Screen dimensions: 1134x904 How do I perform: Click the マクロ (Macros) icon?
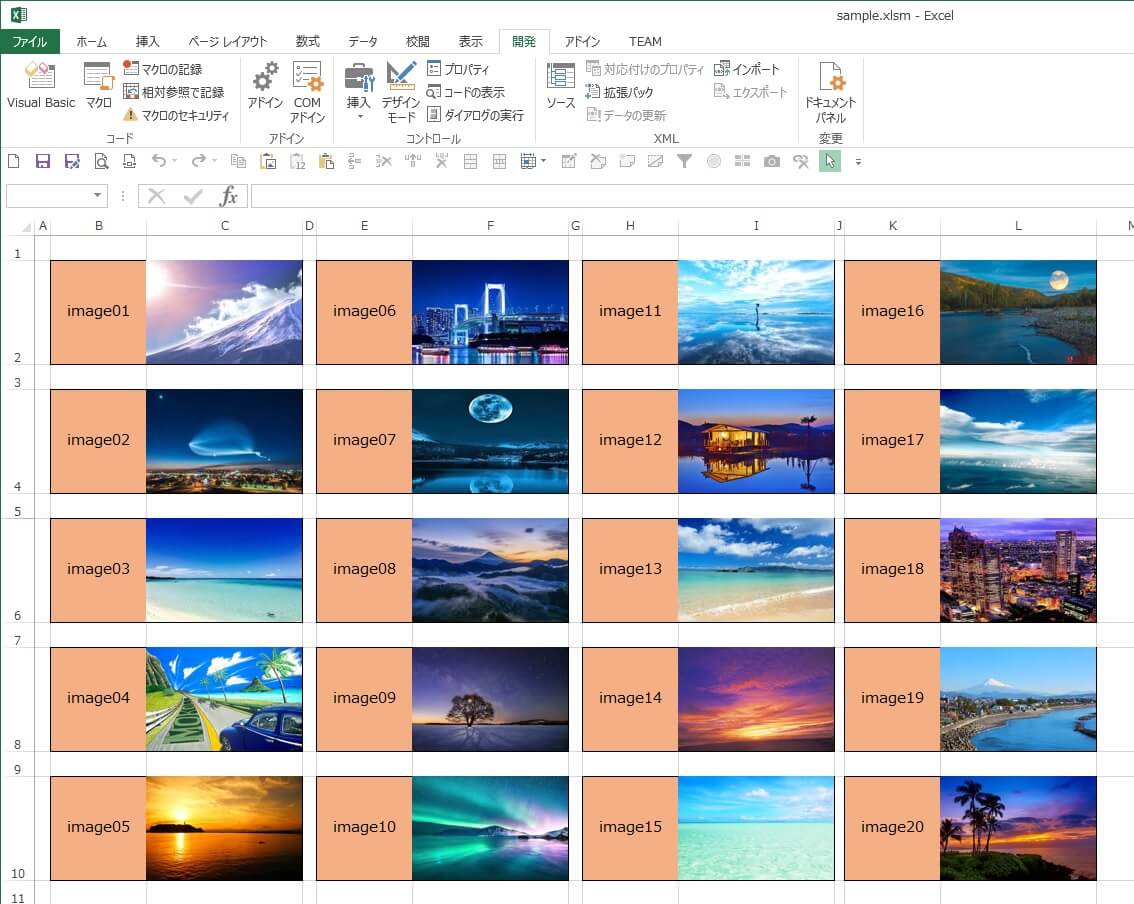(x=98, y=86)
